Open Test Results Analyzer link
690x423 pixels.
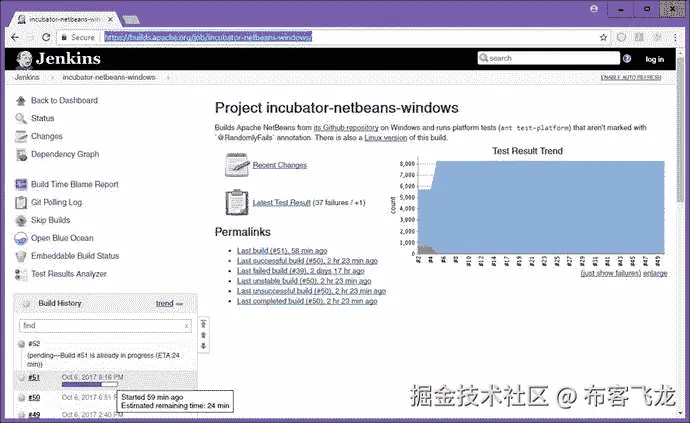point(69,274)
